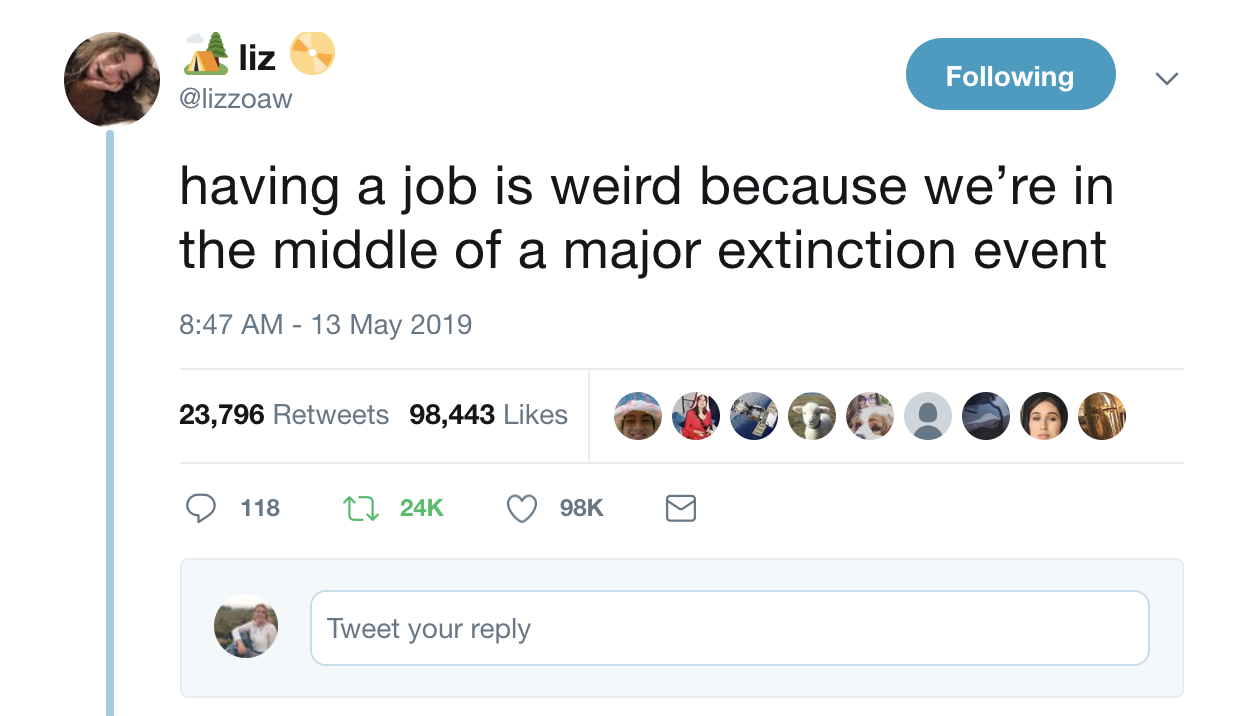
Task: Open the 23,796 Retweets list
Action: point(284,415)
